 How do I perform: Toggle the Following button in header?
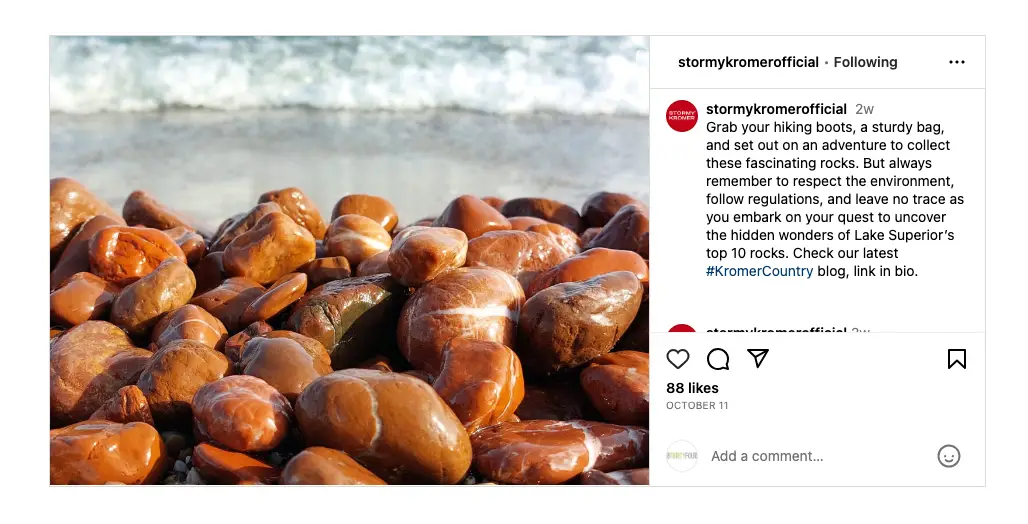tap(865, 62)
